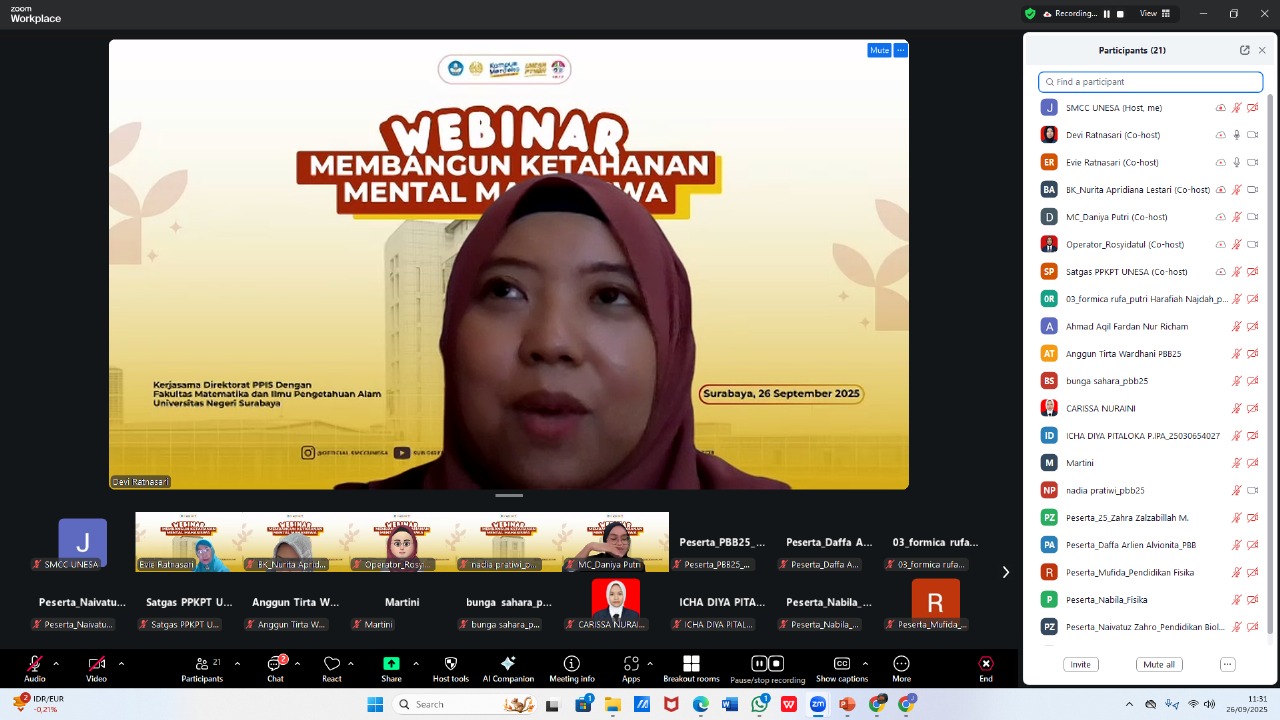Open the Chat panel
Screen dimensions: 1280x720
tap(275, 666)
